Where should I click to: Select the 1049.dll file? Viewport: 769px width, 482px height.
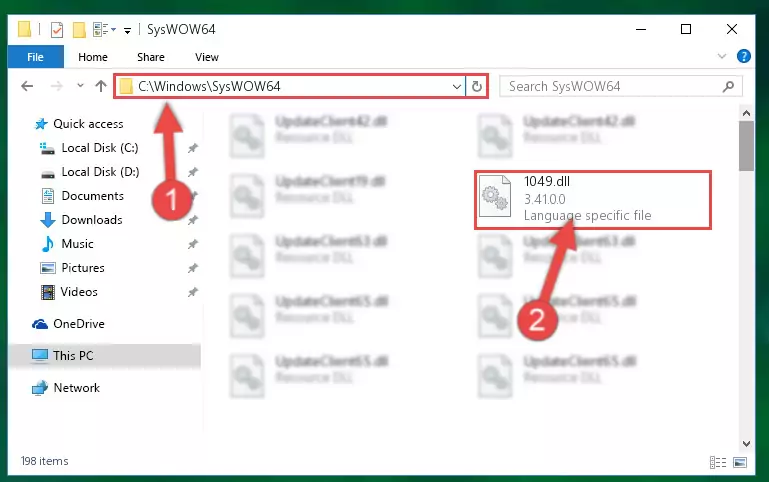(x=592, y=199)
